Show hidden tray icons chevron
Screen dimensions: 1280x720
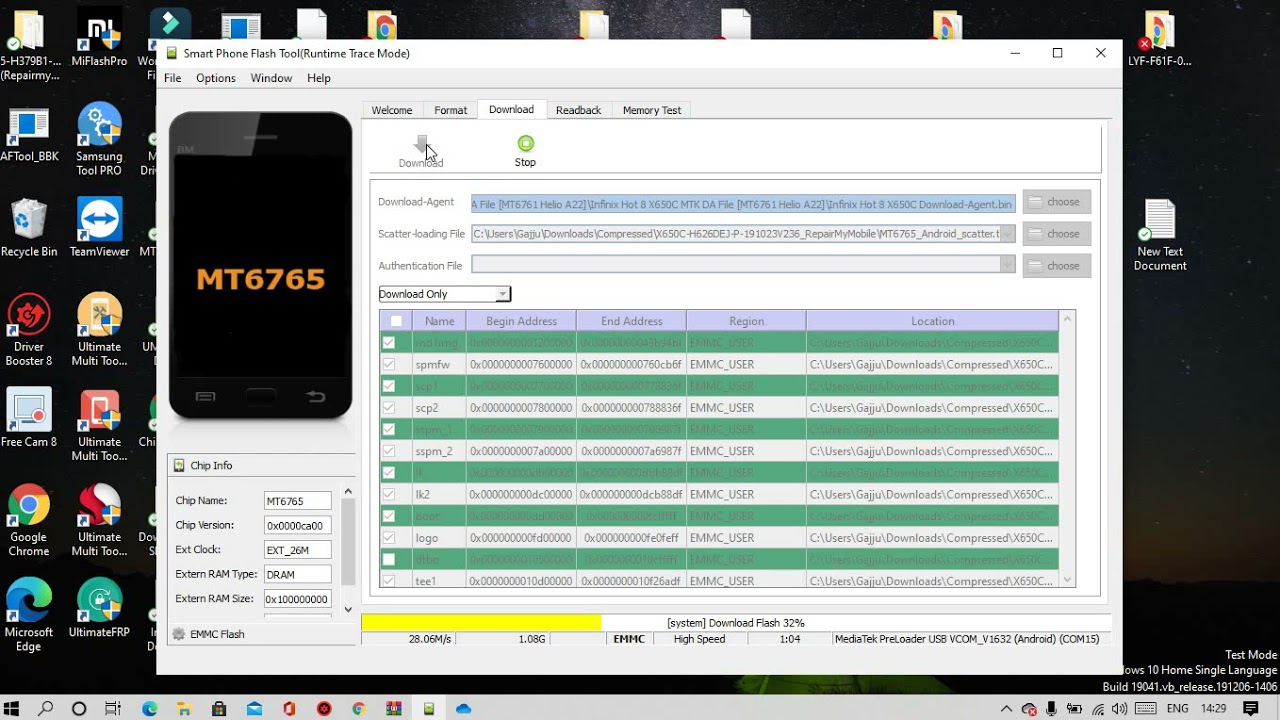pos(1006,708)
